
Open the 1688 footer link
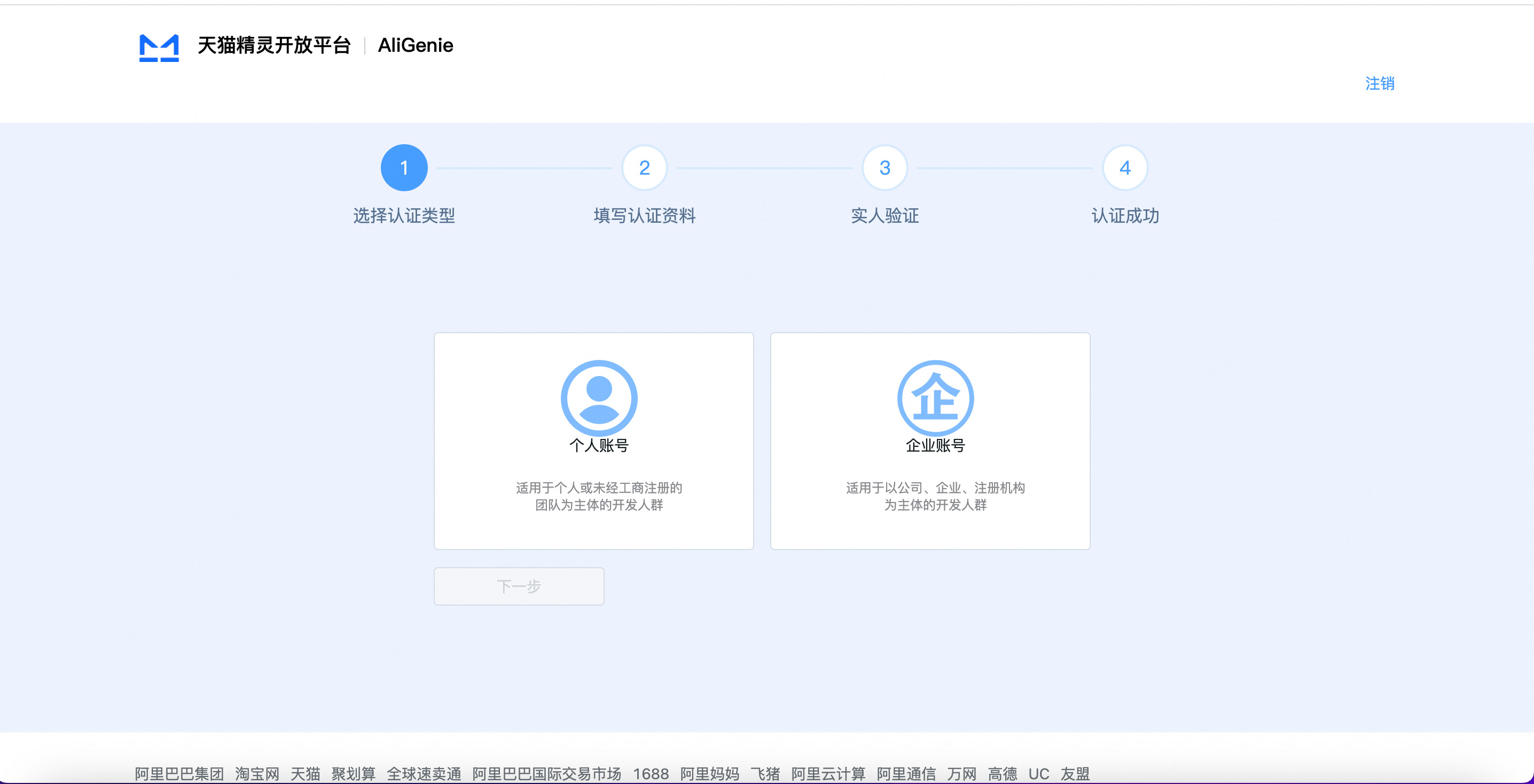tap(651, 774)
